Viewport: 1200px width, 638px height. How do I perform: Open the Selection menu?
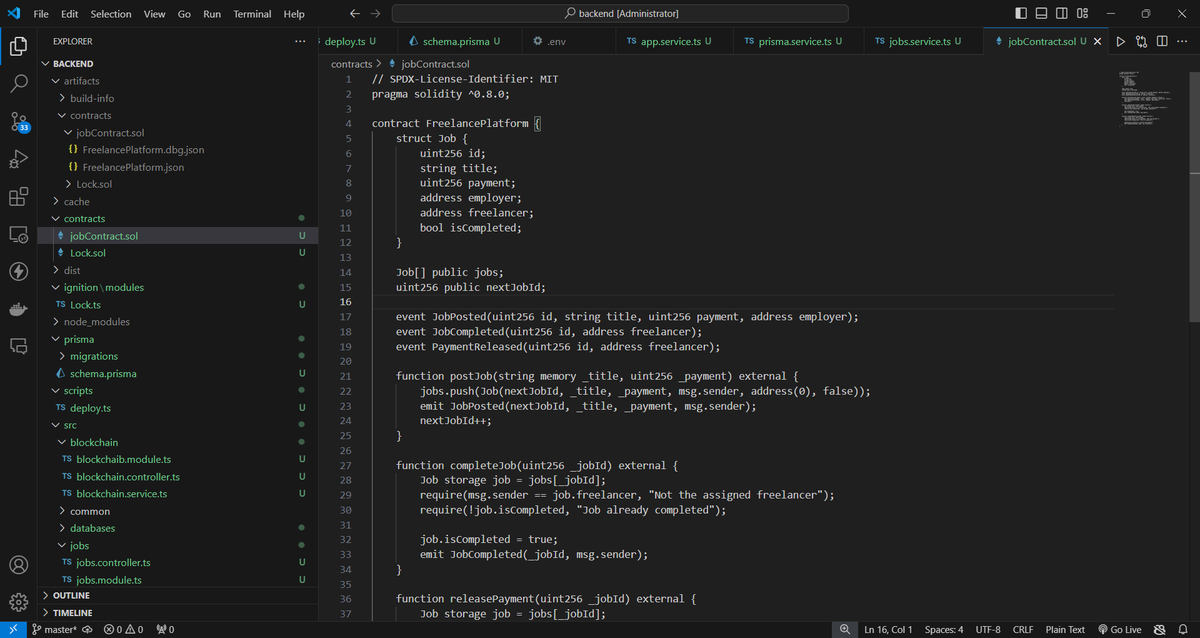pyautogui.click(x=111, y=14)
